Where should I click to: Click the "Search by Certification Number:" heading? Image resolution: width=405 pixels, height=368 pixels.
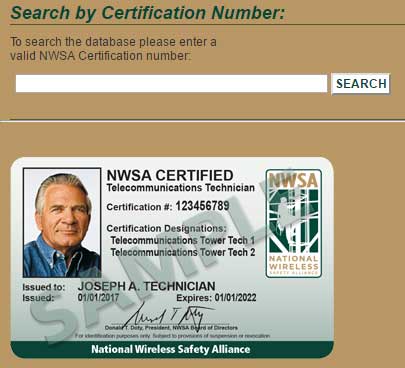tap(148, 13)
